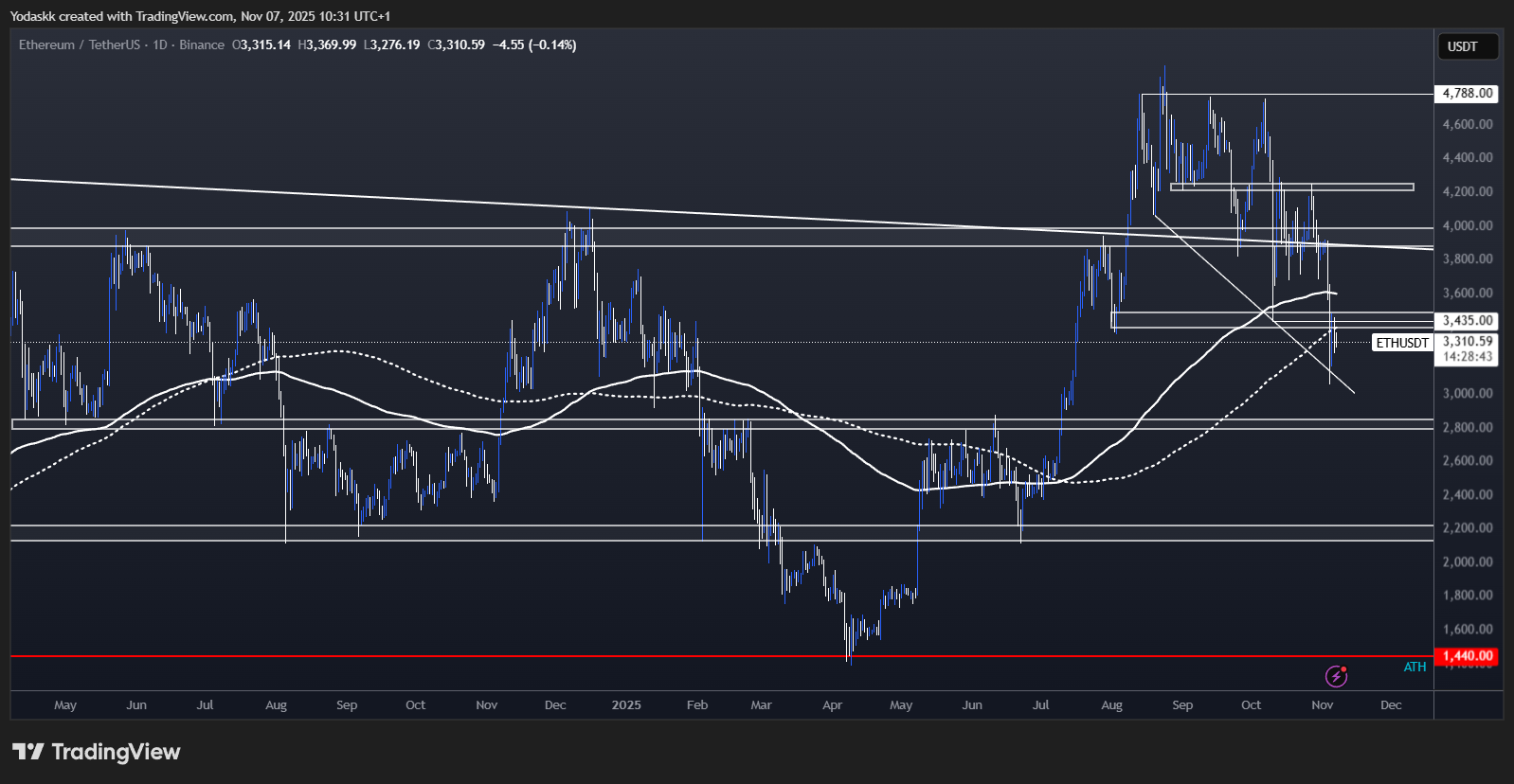
Task: Select the 3,435.00 price level label
Action: (x=1467, y=321)
